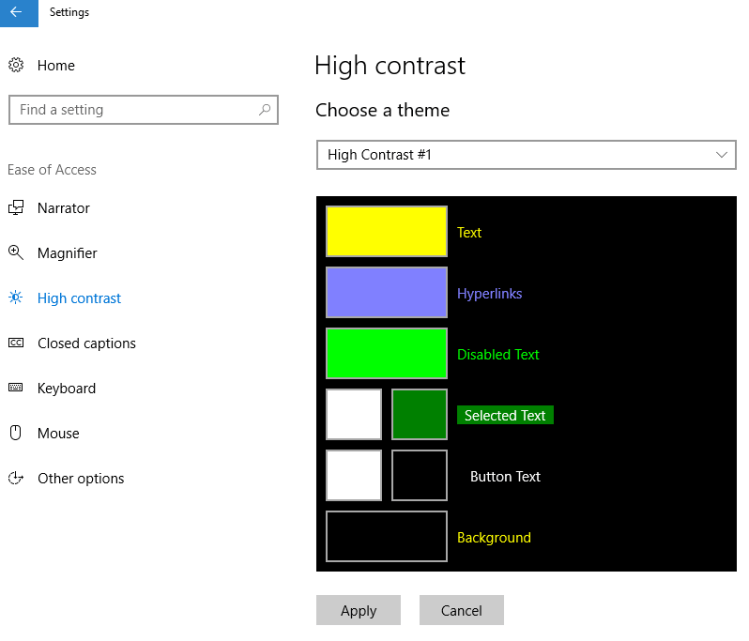The image size is (749, 641).
Task: Click the Mouse icon in sidebar
Action: 16,433
